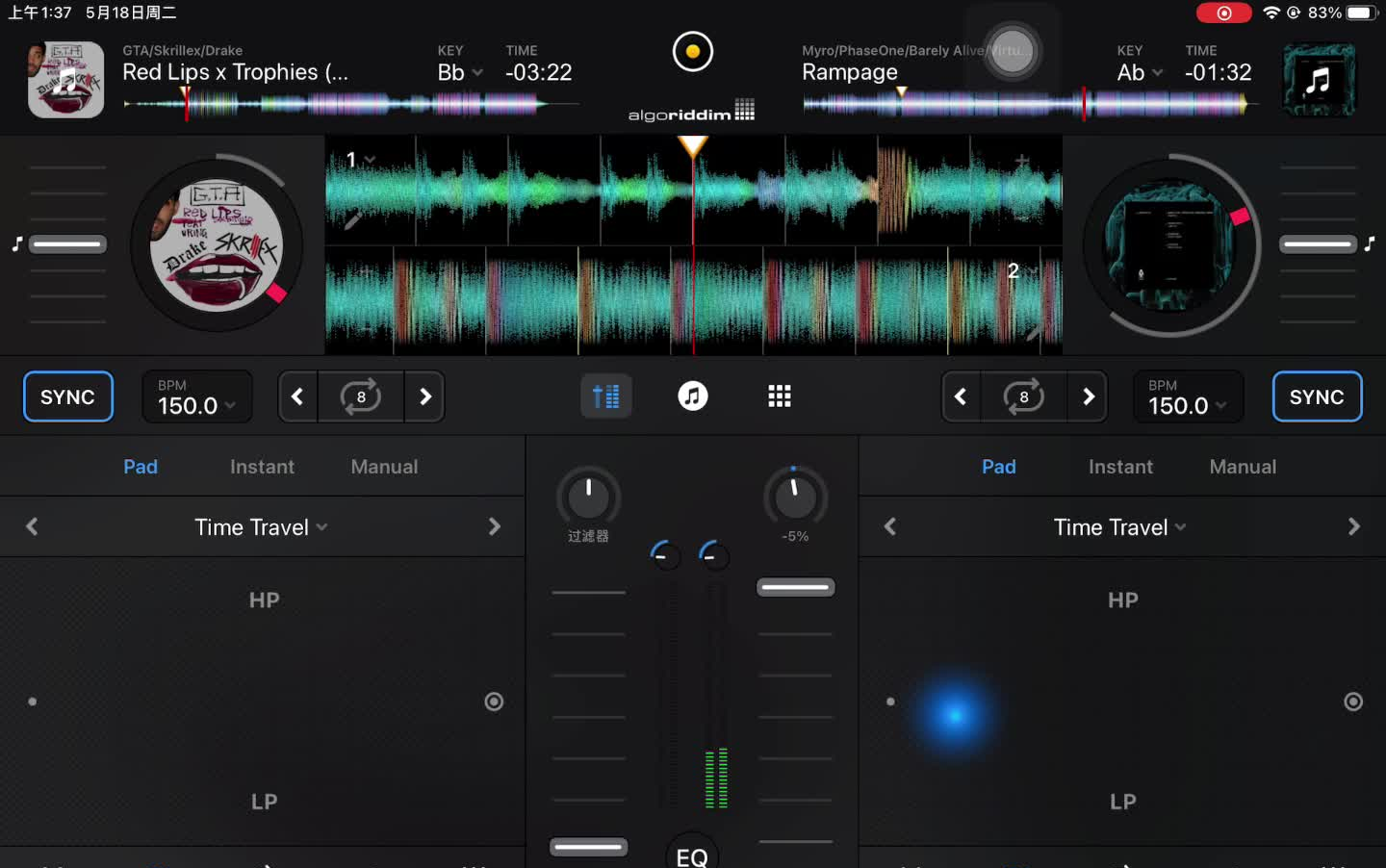Image resolution: width=1386 pixels, height=868 pixels.
Task: Tap the right deck tempo slider handle
Action: tap(1318, 244)
